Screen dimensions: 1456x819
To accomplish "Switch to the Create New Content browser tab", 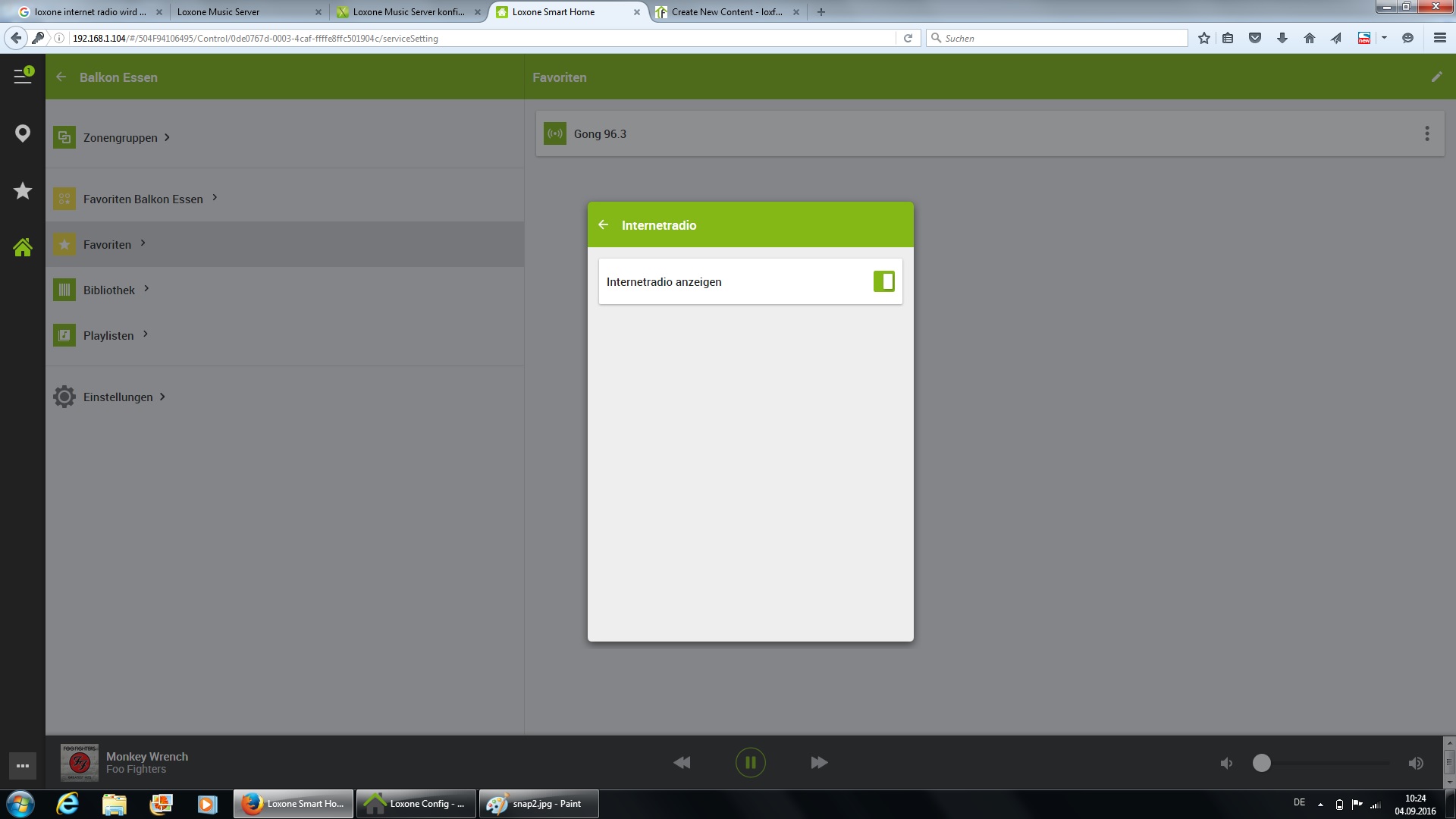I will click(726, 12).
